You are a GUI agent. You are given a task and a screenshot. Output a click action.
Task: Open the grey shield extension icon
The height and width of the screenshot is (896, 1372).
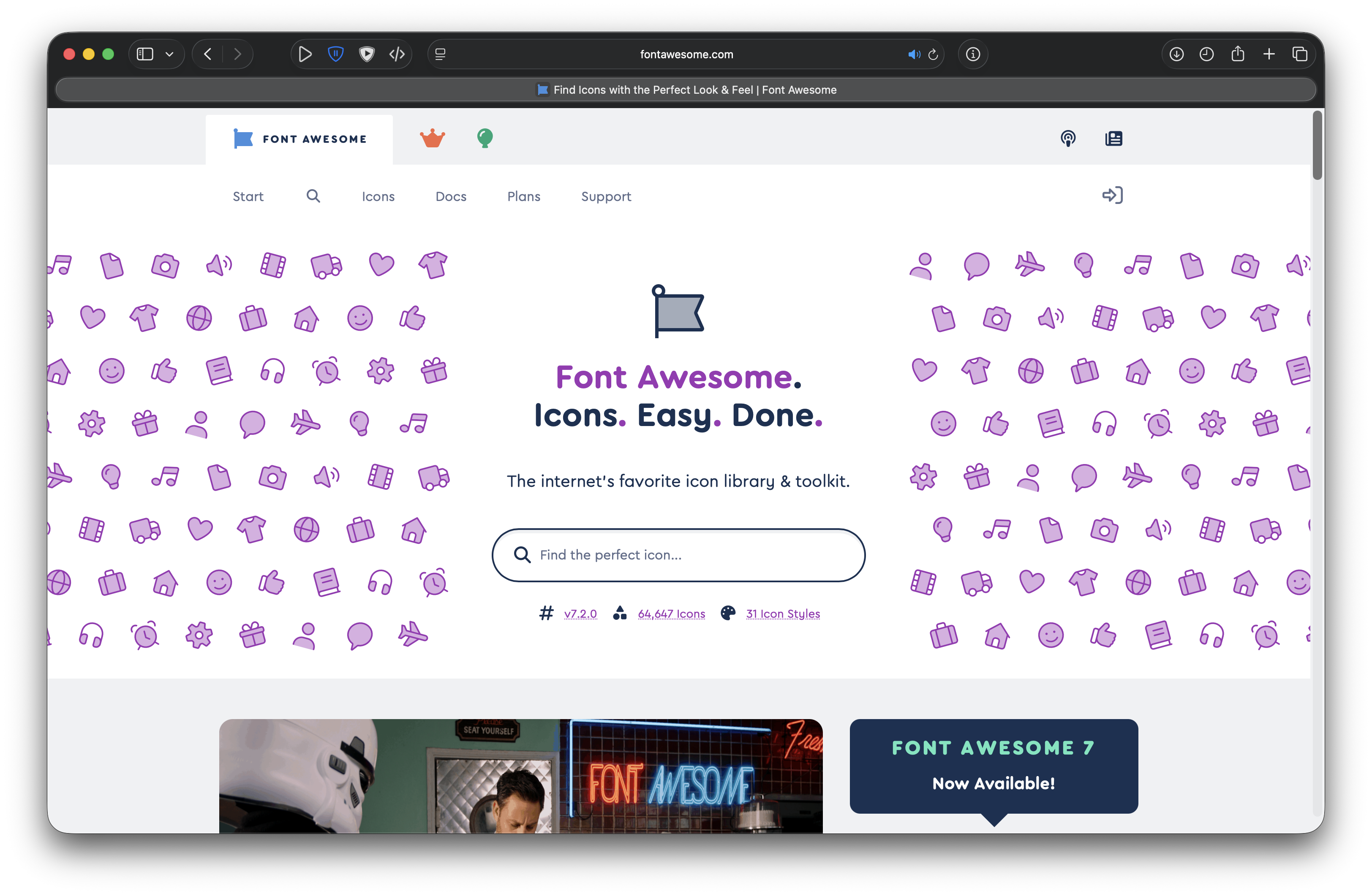click(367, 54)
